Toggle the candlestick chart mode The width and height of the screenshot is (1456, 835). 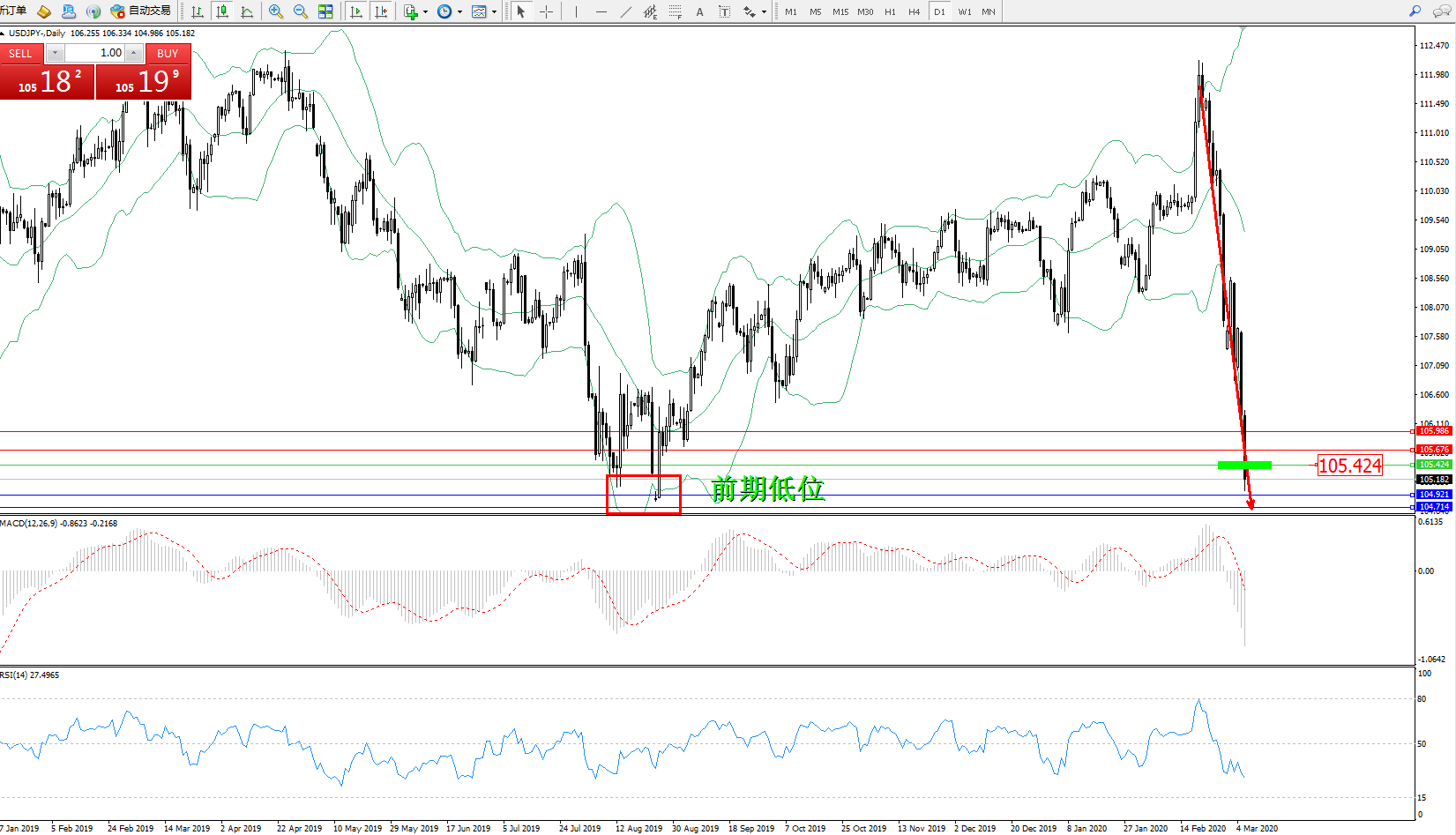pyautogui.click(x=222, y=11)
